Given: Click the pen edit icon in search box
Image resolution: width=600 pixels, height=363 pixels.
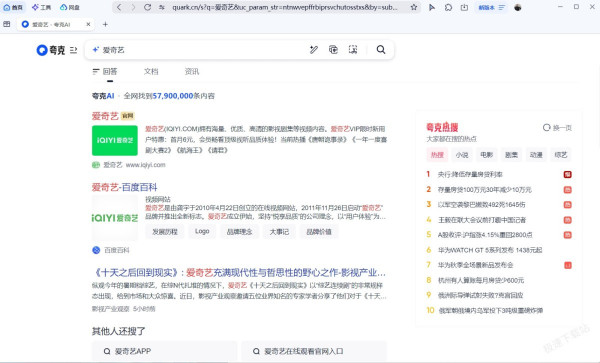Looking at the screenshot, I should coord(314,49).
